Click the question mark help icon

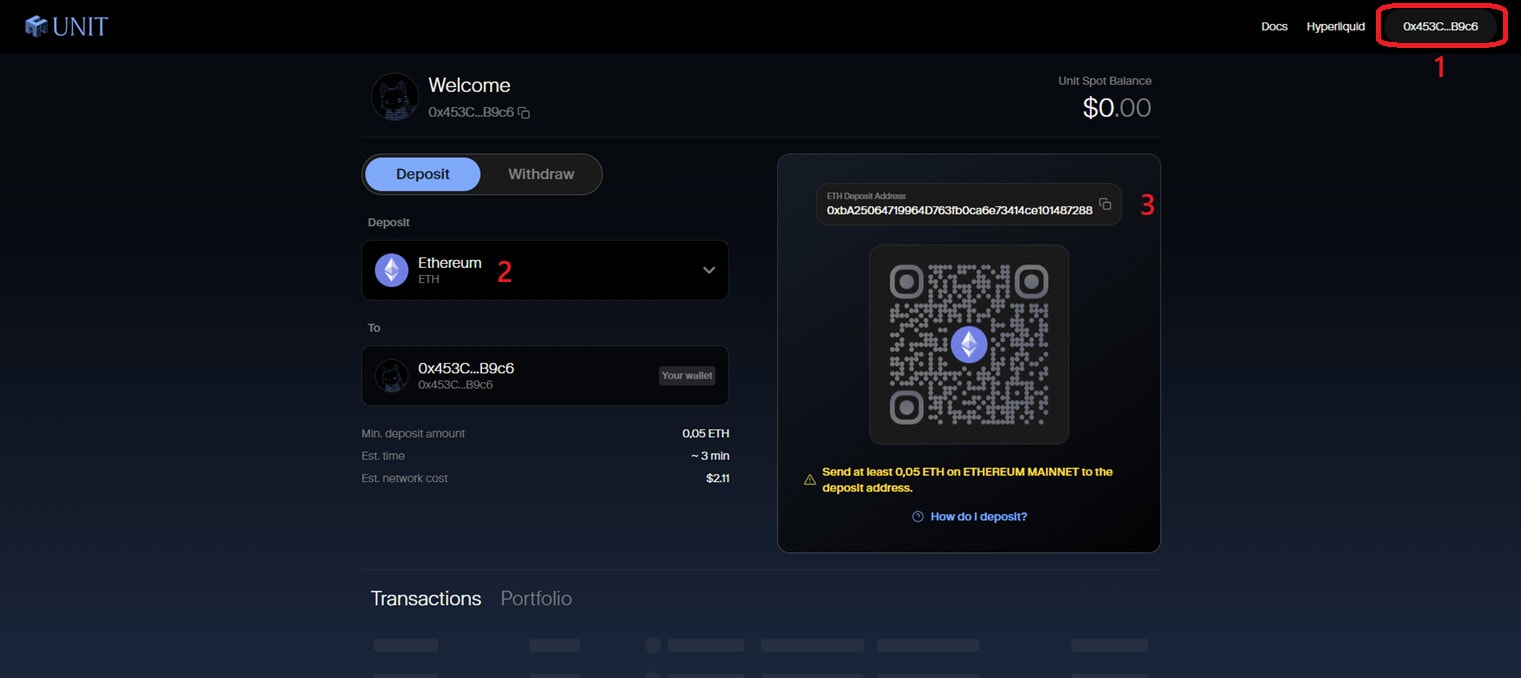(x=918, y=517)
